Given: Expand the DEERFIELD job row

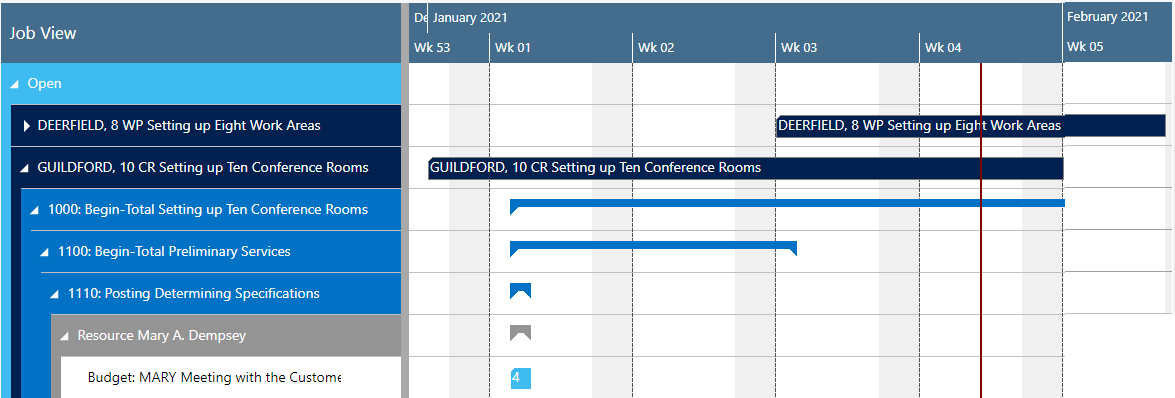Looking at the screenshot, I should coord(27,126).
